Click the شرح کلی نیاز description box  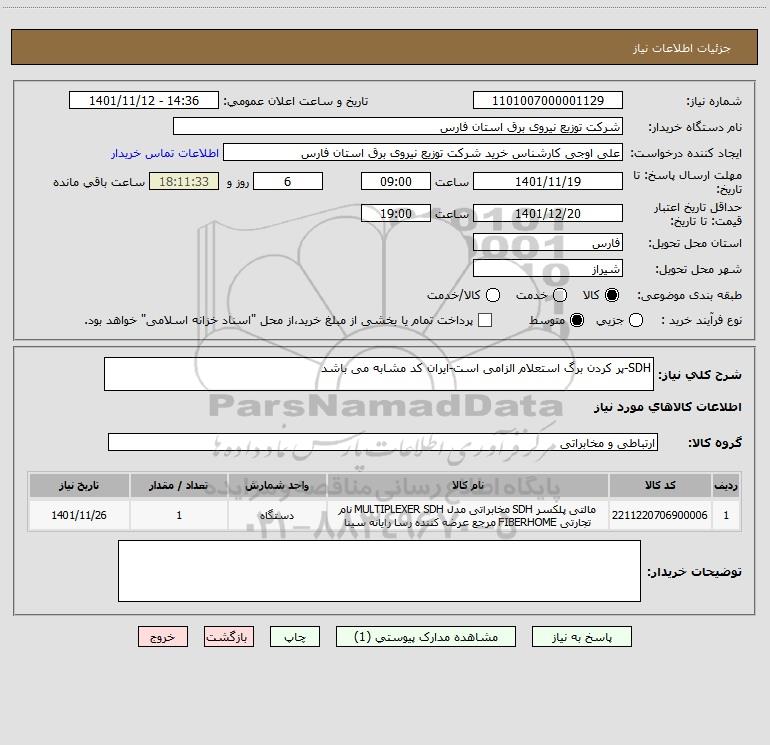[379, 374]
